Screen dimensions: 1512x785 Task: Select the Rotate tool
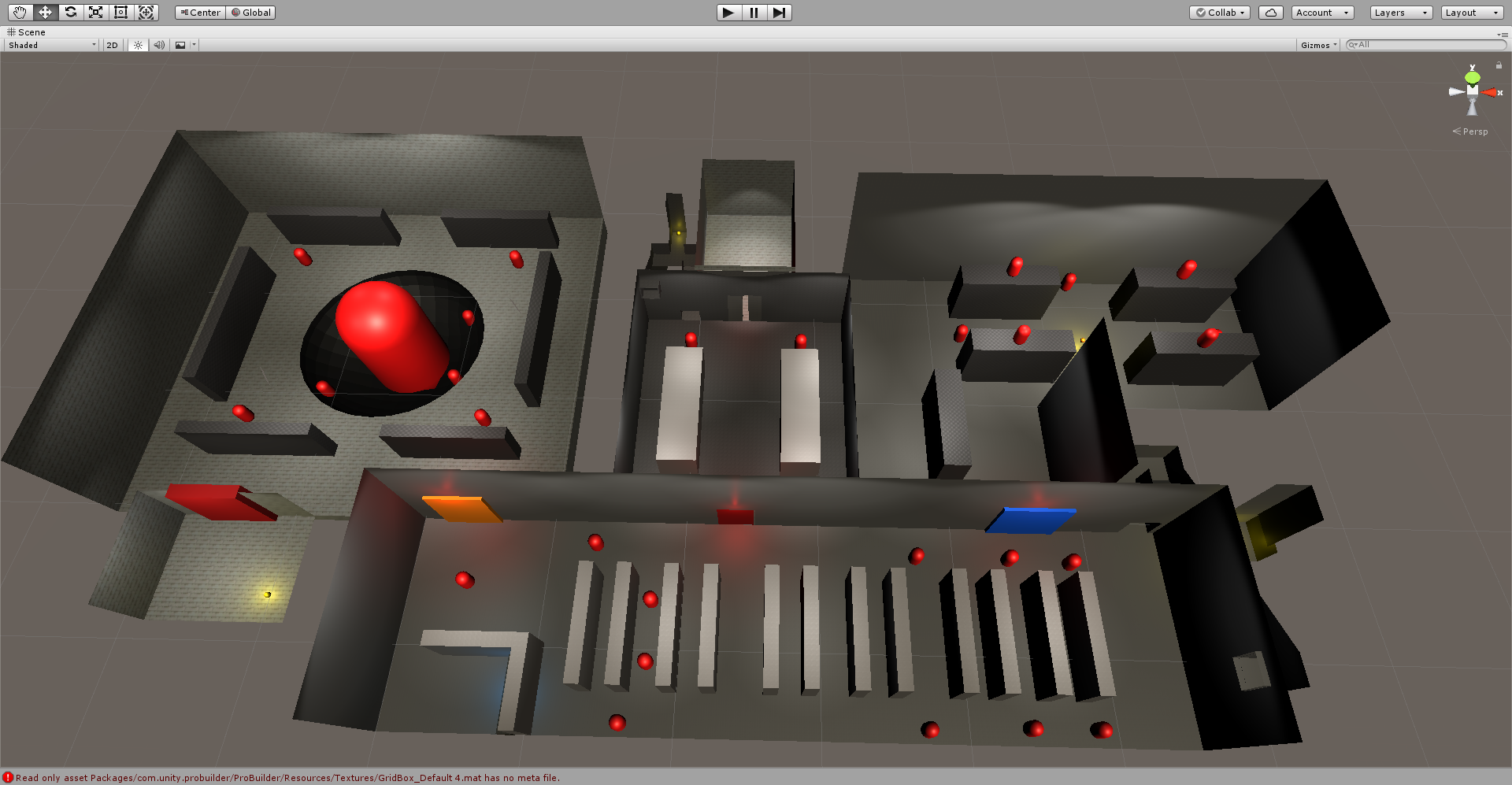point(70,13)
